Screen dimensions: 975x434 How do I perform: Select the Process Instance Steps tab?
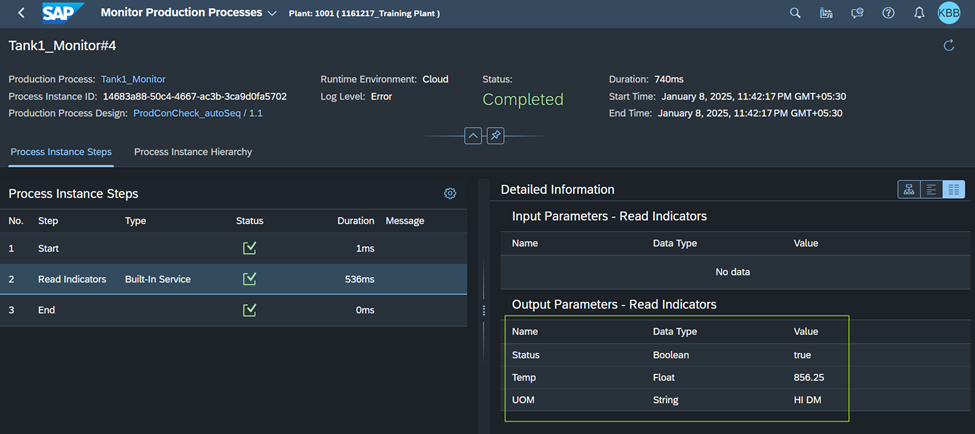point(60,152)
